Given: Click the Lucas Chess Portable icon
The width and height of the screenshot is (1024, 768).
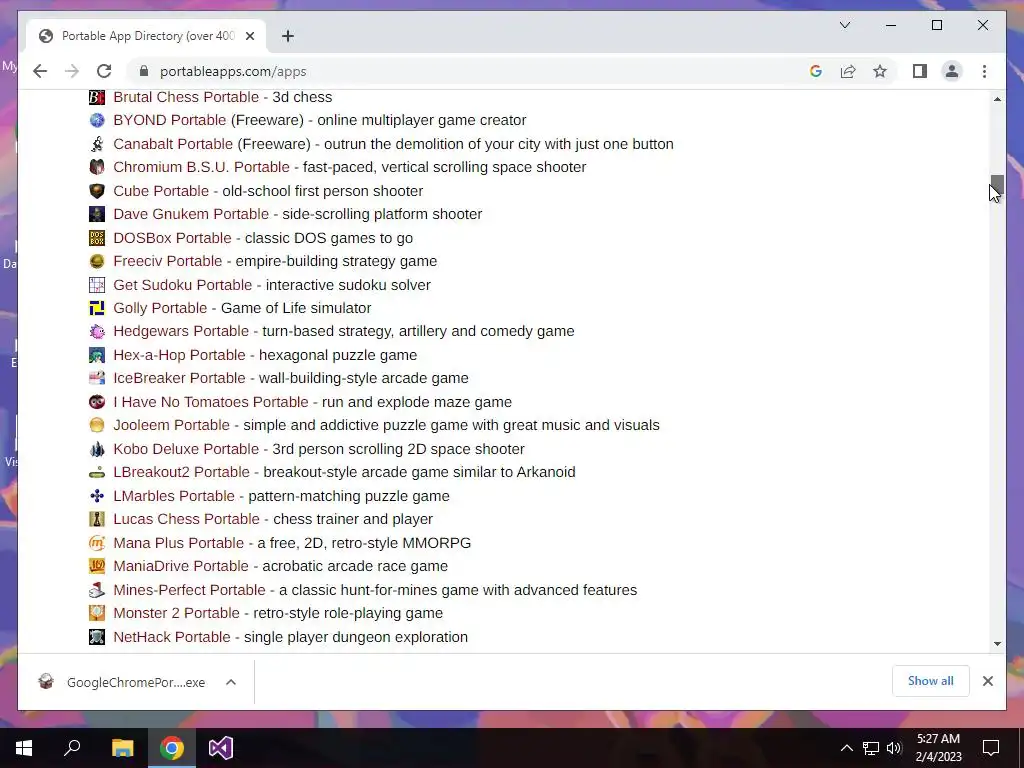Looking at the screenshot, I should tap(97, 519).
